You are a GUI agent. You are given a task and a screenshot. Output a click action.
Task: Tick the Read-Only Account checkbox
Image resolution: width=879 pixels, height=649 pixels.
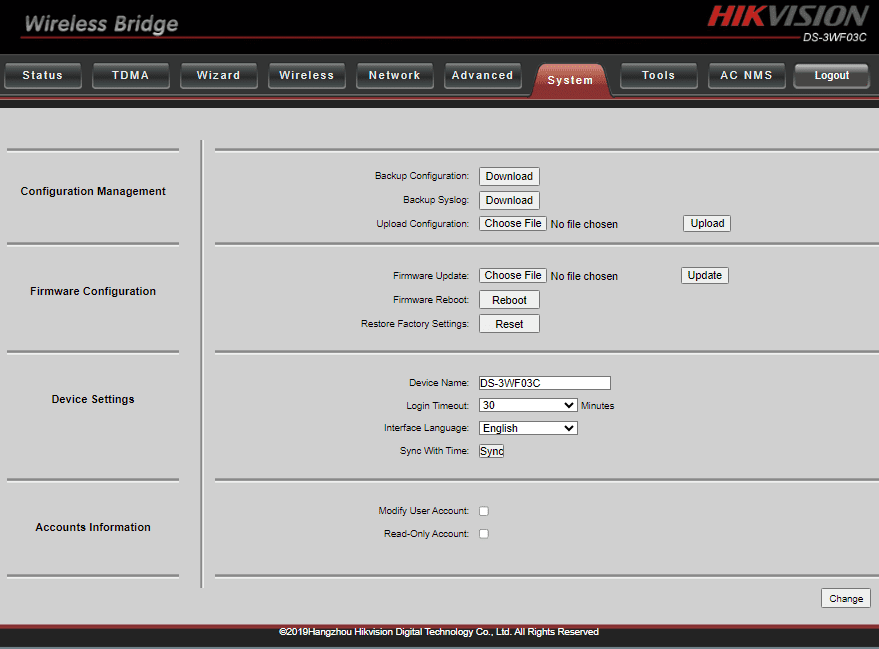pyautogui.click(x=484, y=534)
